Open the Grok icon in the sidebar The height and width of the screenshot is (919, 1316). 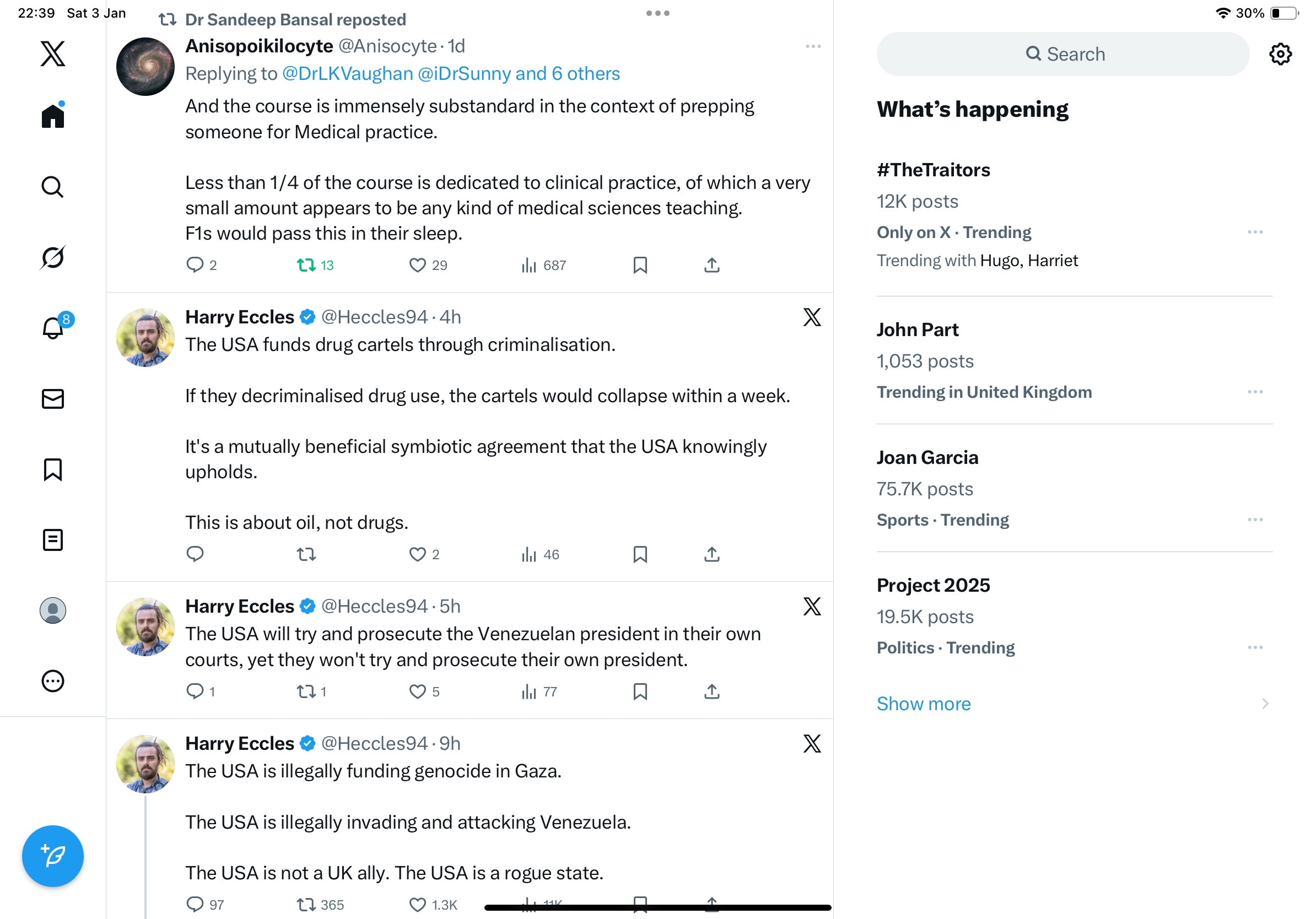[53, 257]
